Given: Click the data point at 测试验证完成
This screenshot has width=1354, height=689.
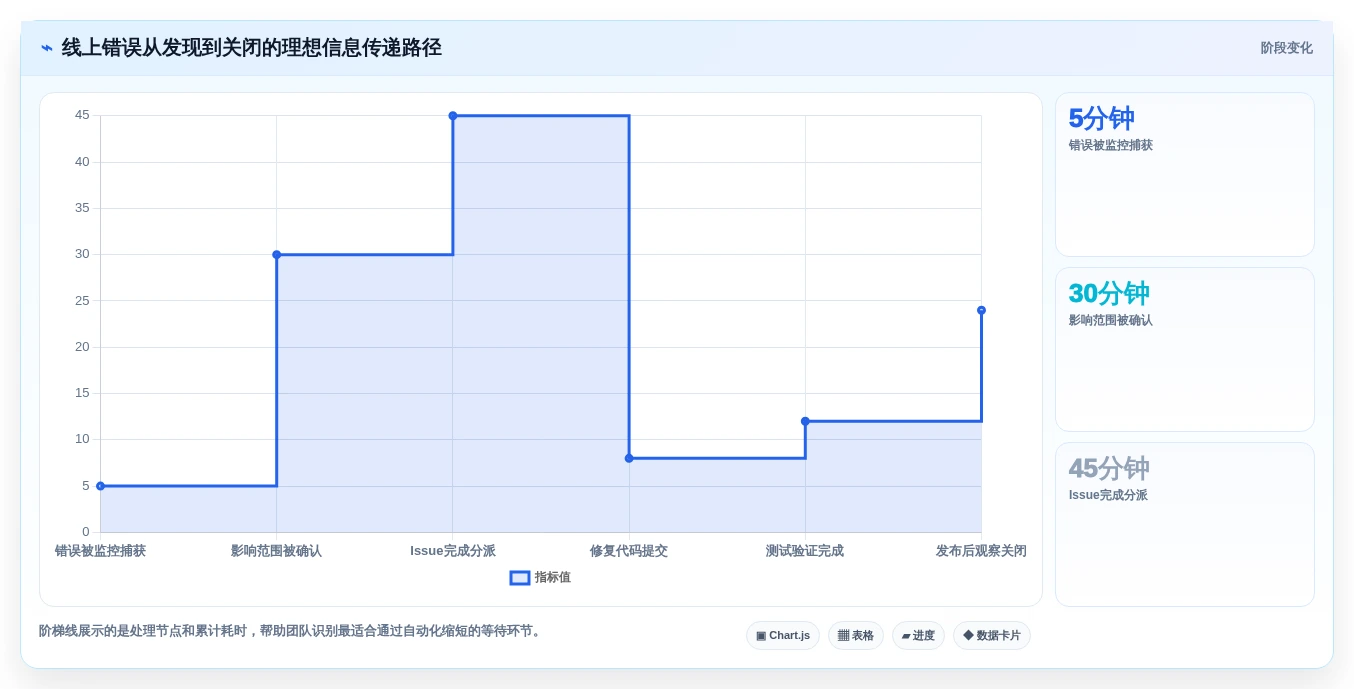Looking at the screenshot, I should click(805, 421).
